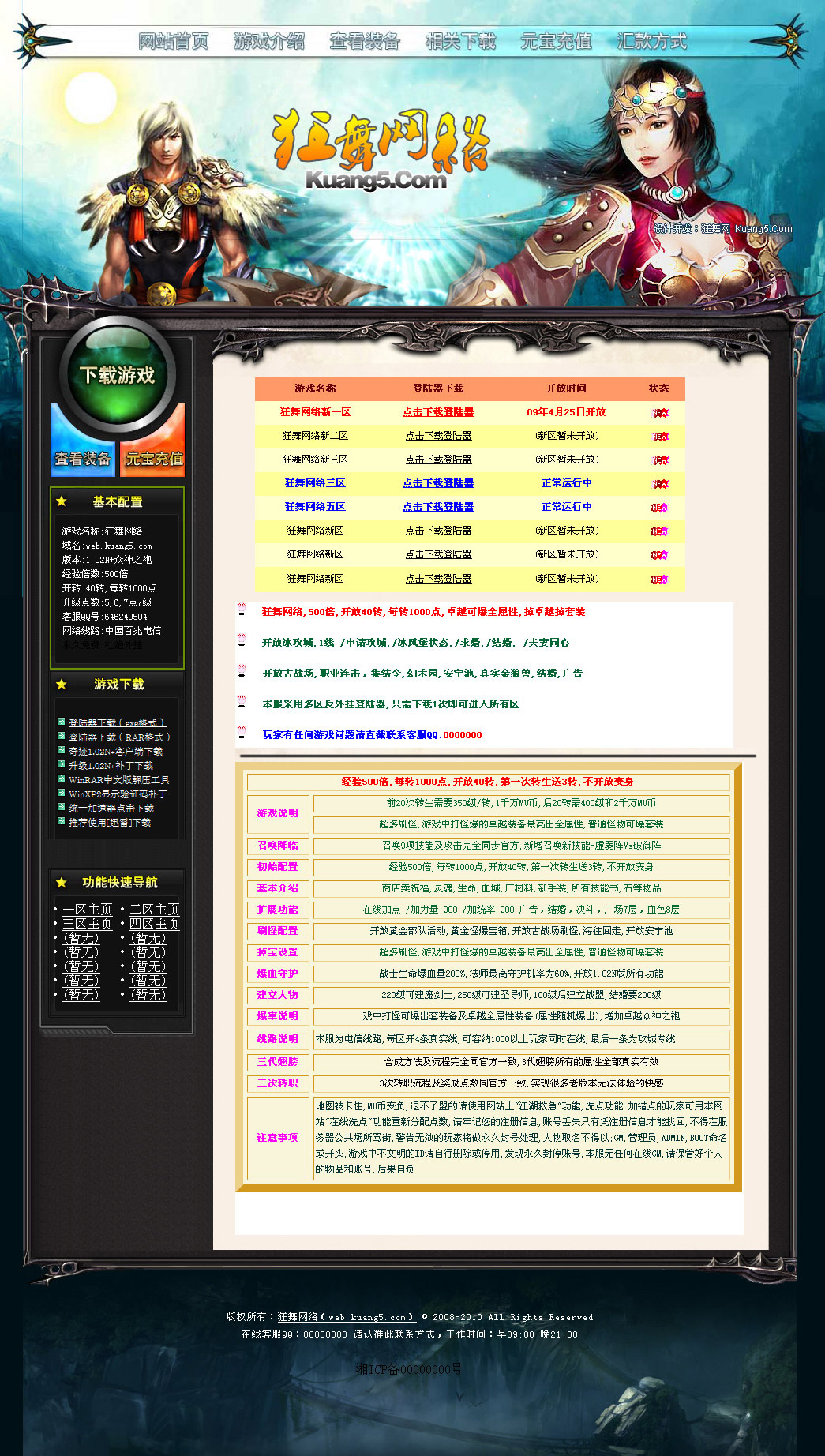Click 点击下载登陆器 for 狂舞网络三区
The width and height of the screenshot is (825, 1456).
(x=438, y=483)
